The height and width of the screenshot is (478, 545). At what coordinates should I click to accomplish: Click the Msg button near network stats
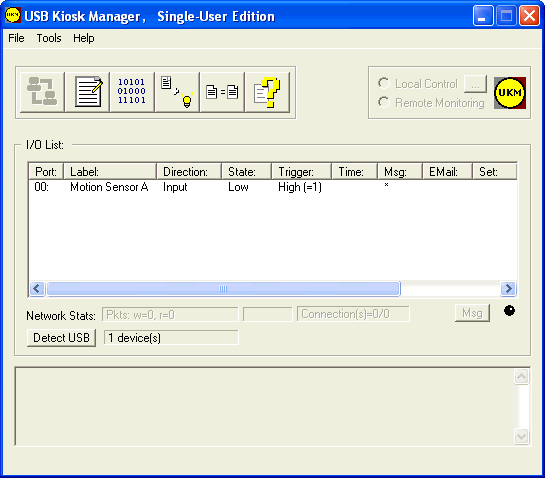pyautogui.click(x=472, y=313)
